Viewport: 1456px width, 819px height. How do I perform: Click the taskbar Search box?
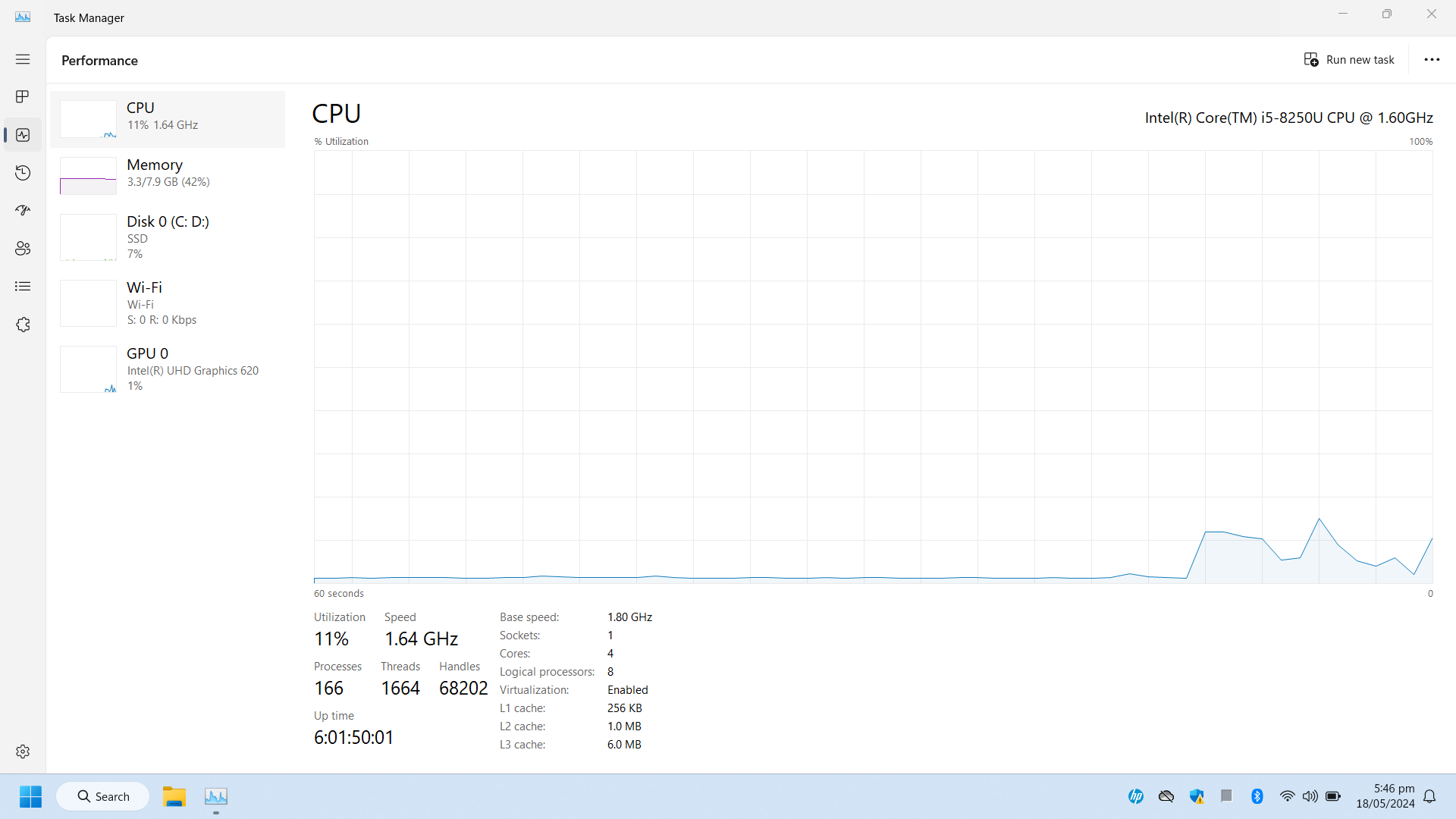102,796
